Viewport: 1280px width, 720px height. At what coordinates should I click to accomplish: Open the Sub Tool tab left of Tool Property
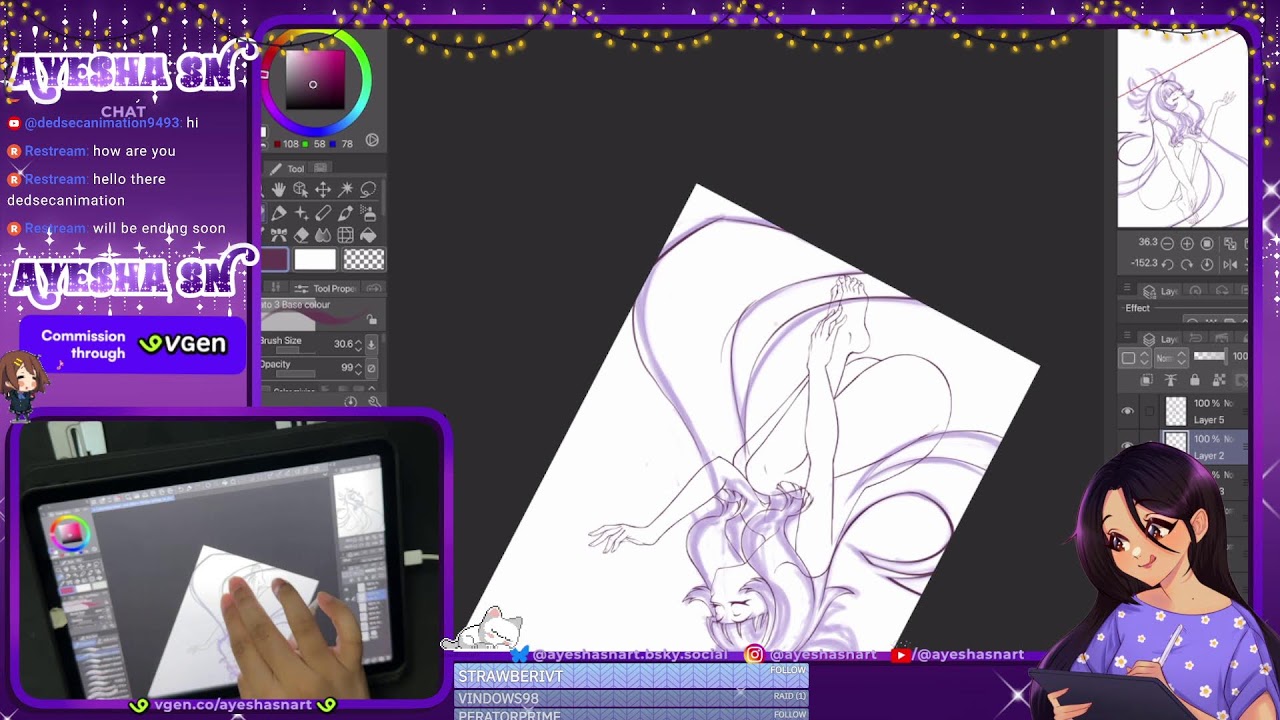point(277,288)
